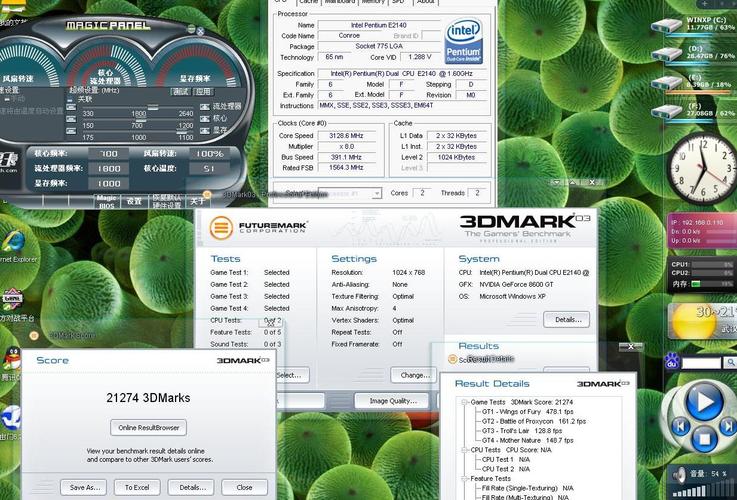Start playback with the blue Play button
Image resolution: width=737 pixels, height=500 pixels.
point(704,402)
